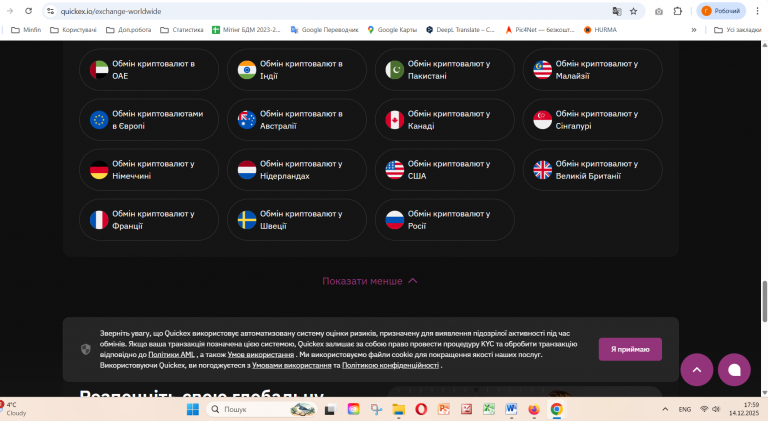Open Політикою конфіденційності link
The image size is (768, 421).
click(x=390, y=365)
